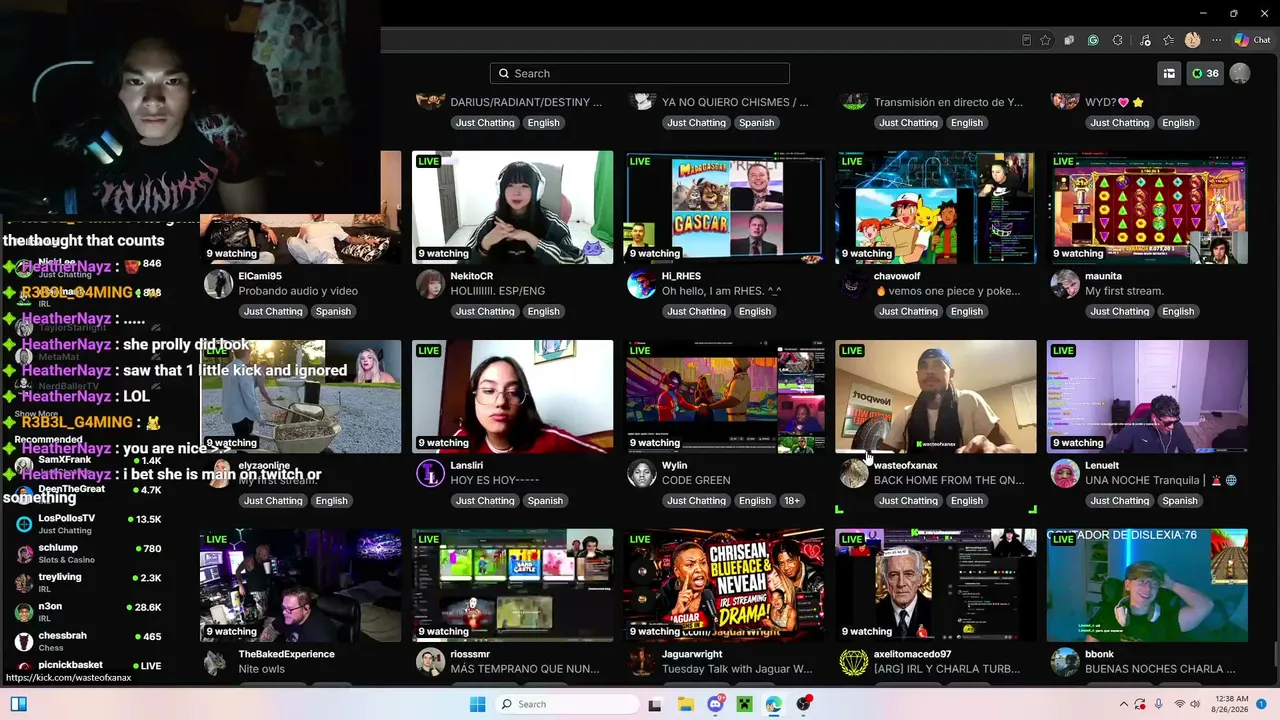Viewport: 1280px width, 720px height.
Task: Click Just Chatting tag under Hi_RHES
Action: [697, 311]
